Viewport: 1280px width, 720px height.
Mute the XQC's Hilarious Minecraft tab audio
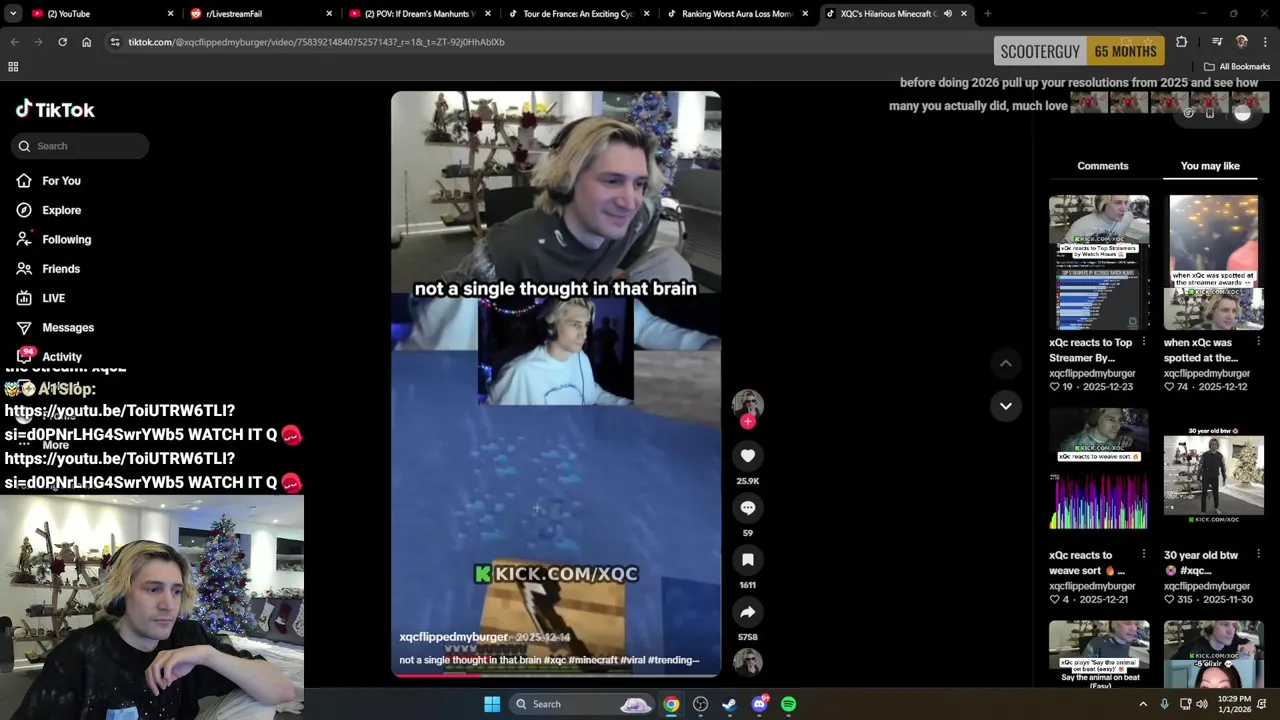pyautogui.click(x=947, y=14)
